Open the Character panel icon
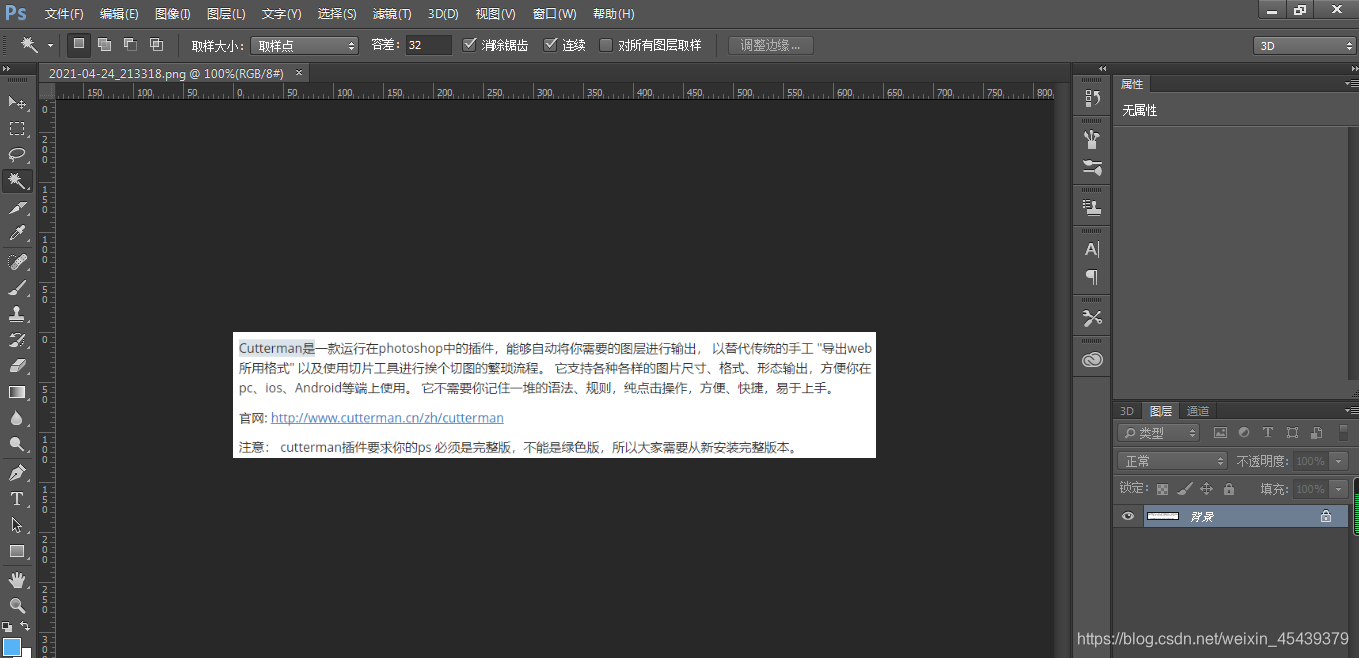This screenshot has height=658, width=1359. [1092, 249]
